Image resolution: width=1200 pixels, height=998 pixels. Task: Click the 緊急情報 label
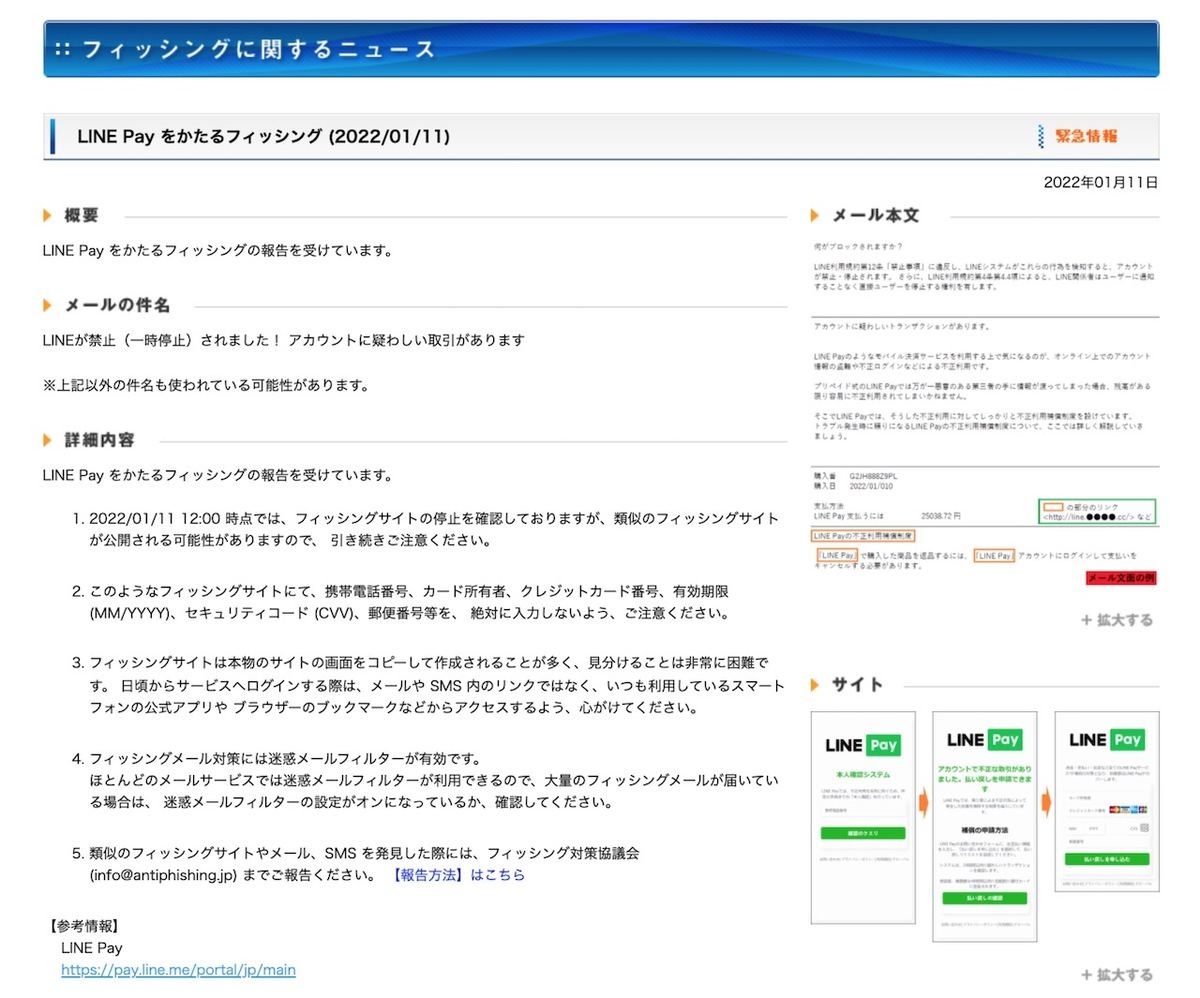(x=1086, y=136)
